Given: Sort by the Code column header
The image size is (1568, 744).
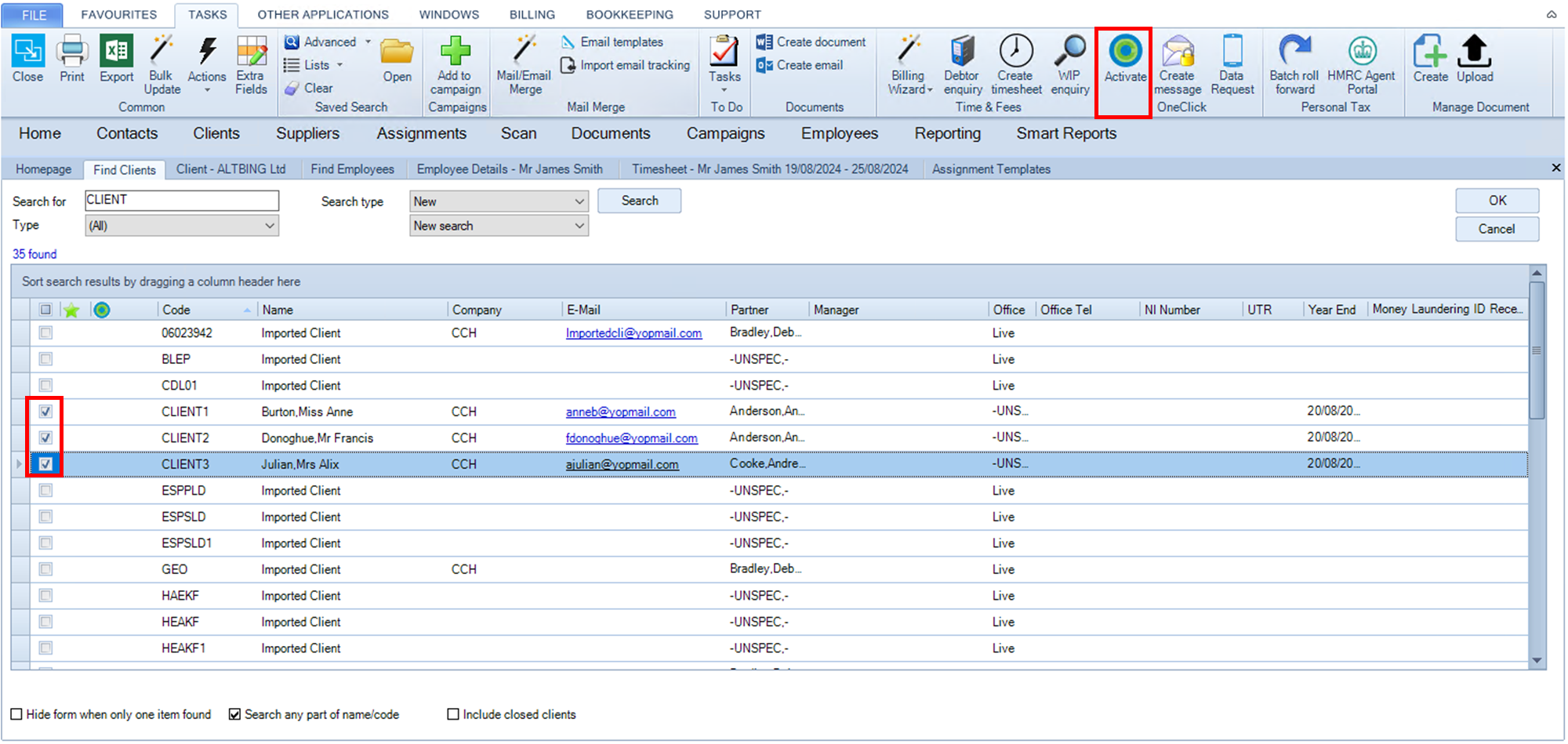Looking at the screenshot, I should (x=206, y=310).
